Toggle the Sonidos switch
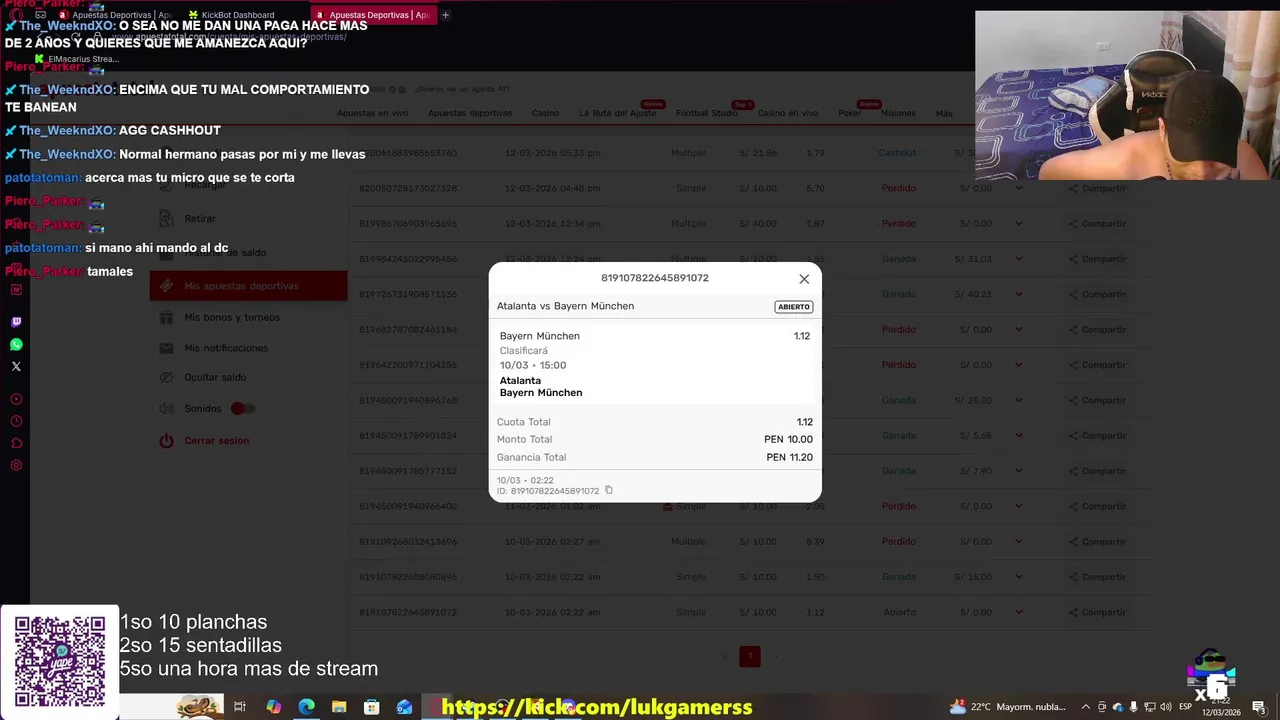Image resolution: width=1280 pixels, height=720 pixels. point(243,408)
